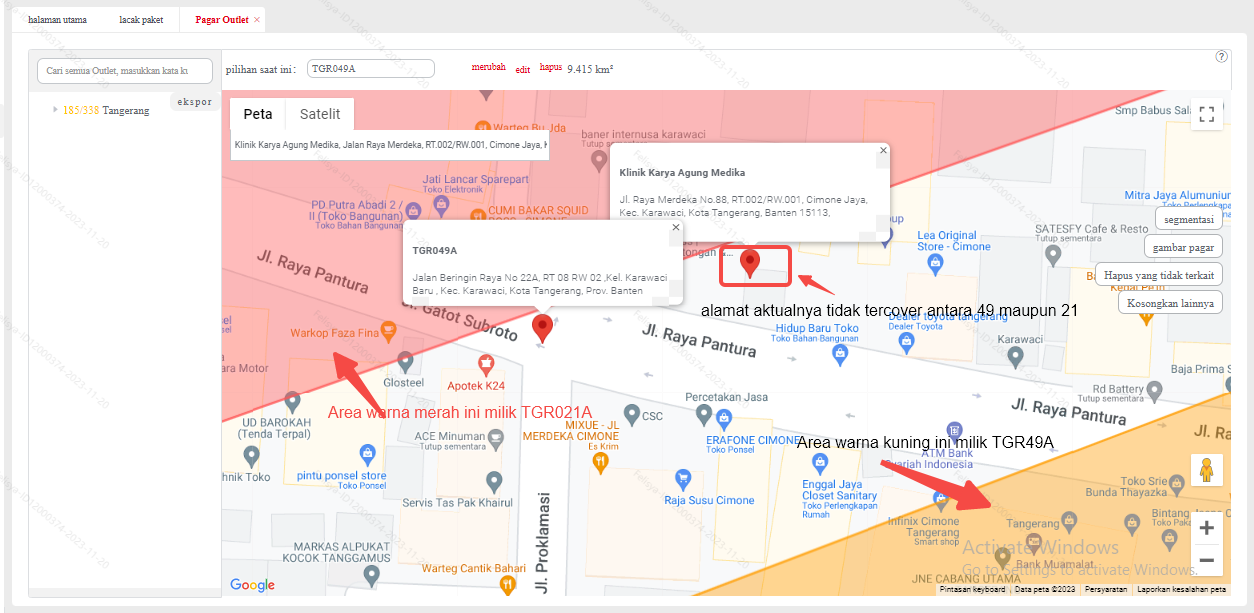Viewport: 1254px width, 613px height.
Task: Switch map to Satelit view
Action: tap(320, 114)
